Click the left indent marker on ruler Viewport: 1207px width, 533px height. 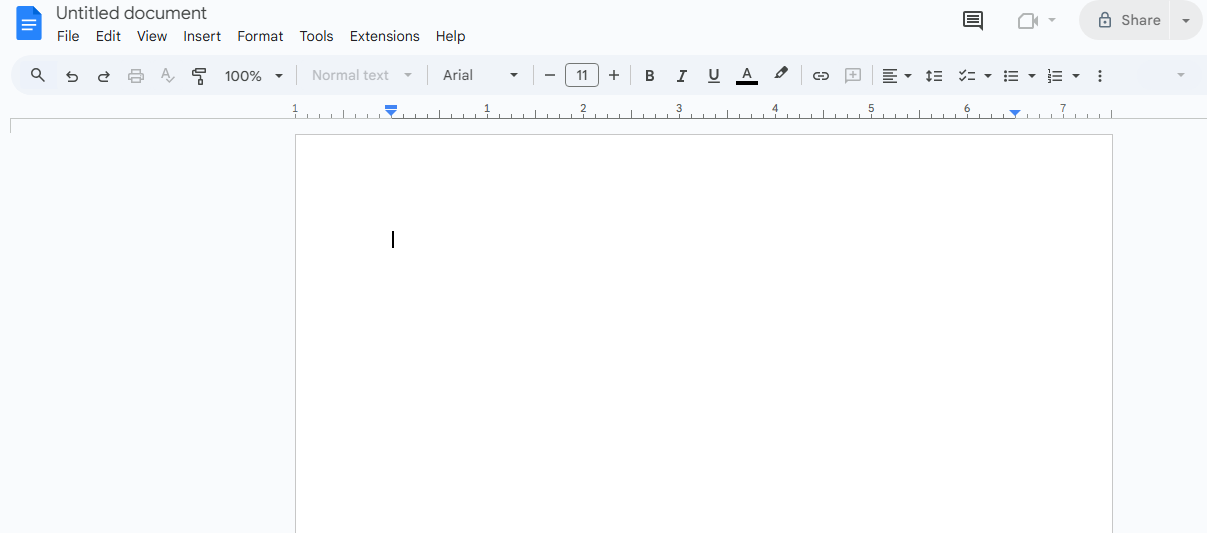392,113
